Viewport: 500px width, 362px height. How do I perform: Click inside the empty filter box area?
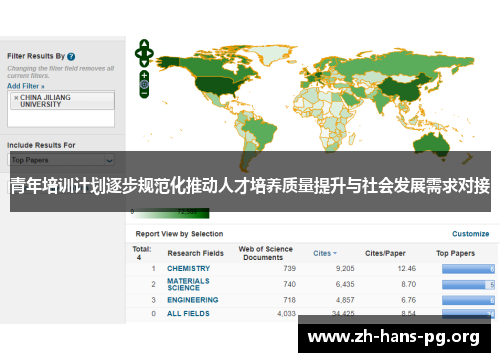pyautogui.click(x=61, y=118)
